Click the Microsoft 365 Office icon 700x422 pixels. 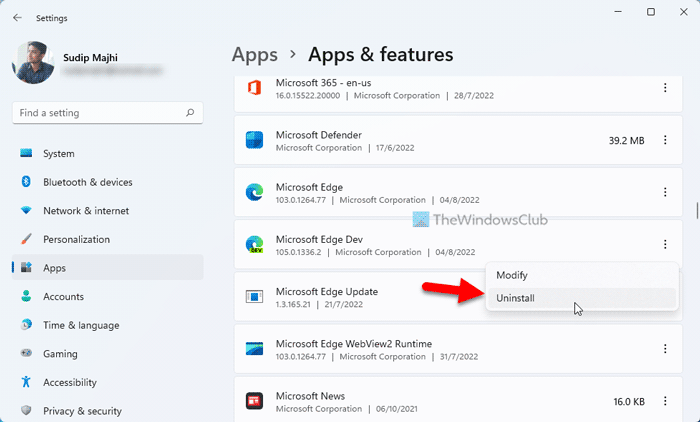click(254, 88)
